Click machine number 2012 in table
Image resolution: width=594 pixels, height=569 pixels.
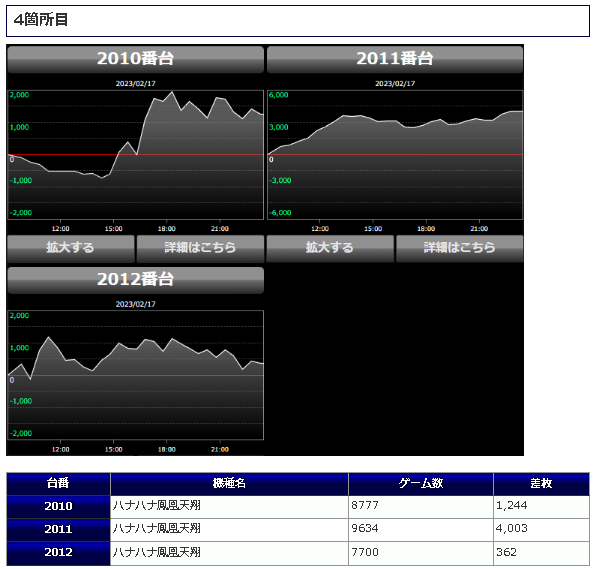coord(58,553)
